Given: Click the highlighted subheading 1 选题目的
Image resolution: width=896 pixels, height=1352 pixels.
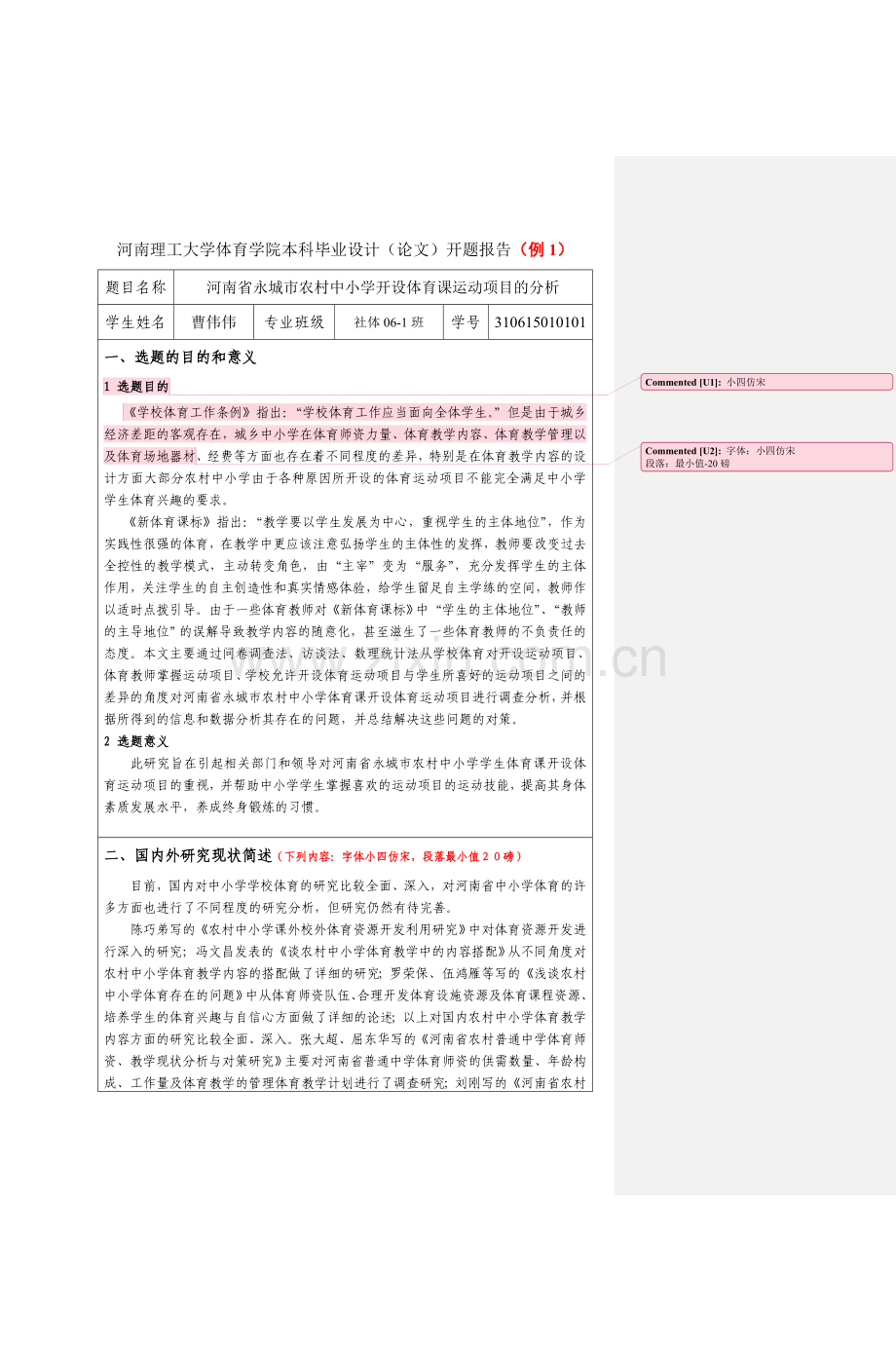Looking at the screenshot, I should (136, 387).
